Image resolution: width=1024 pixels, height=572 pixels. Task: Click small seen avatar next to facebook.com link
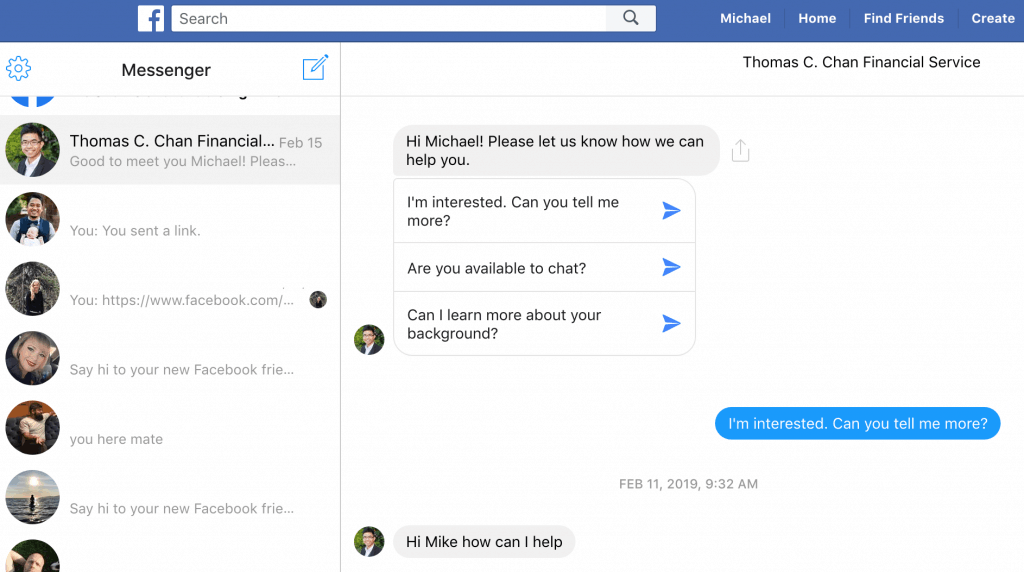tap(318, 300)
